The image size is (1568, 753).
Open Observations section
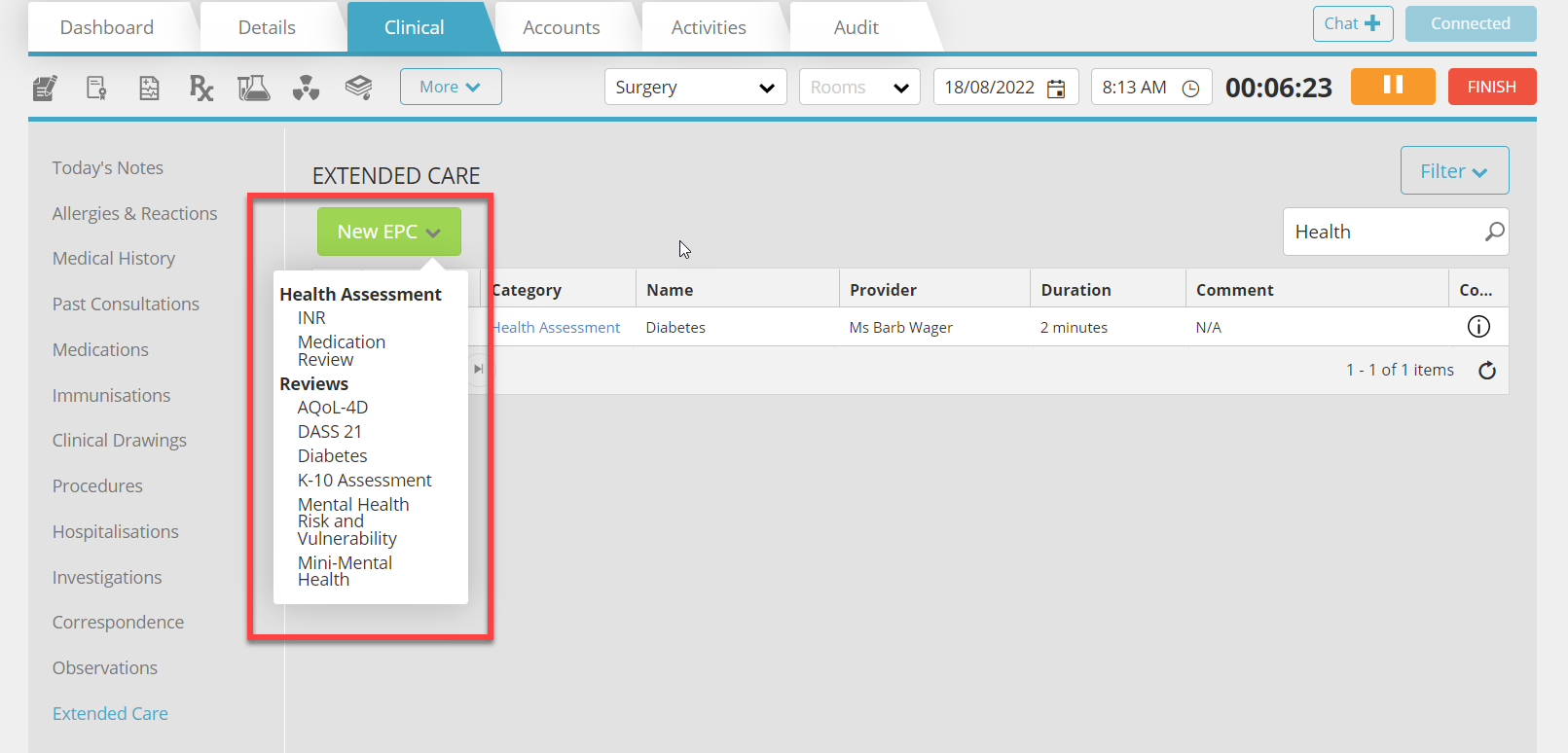(x=105, y=668)
